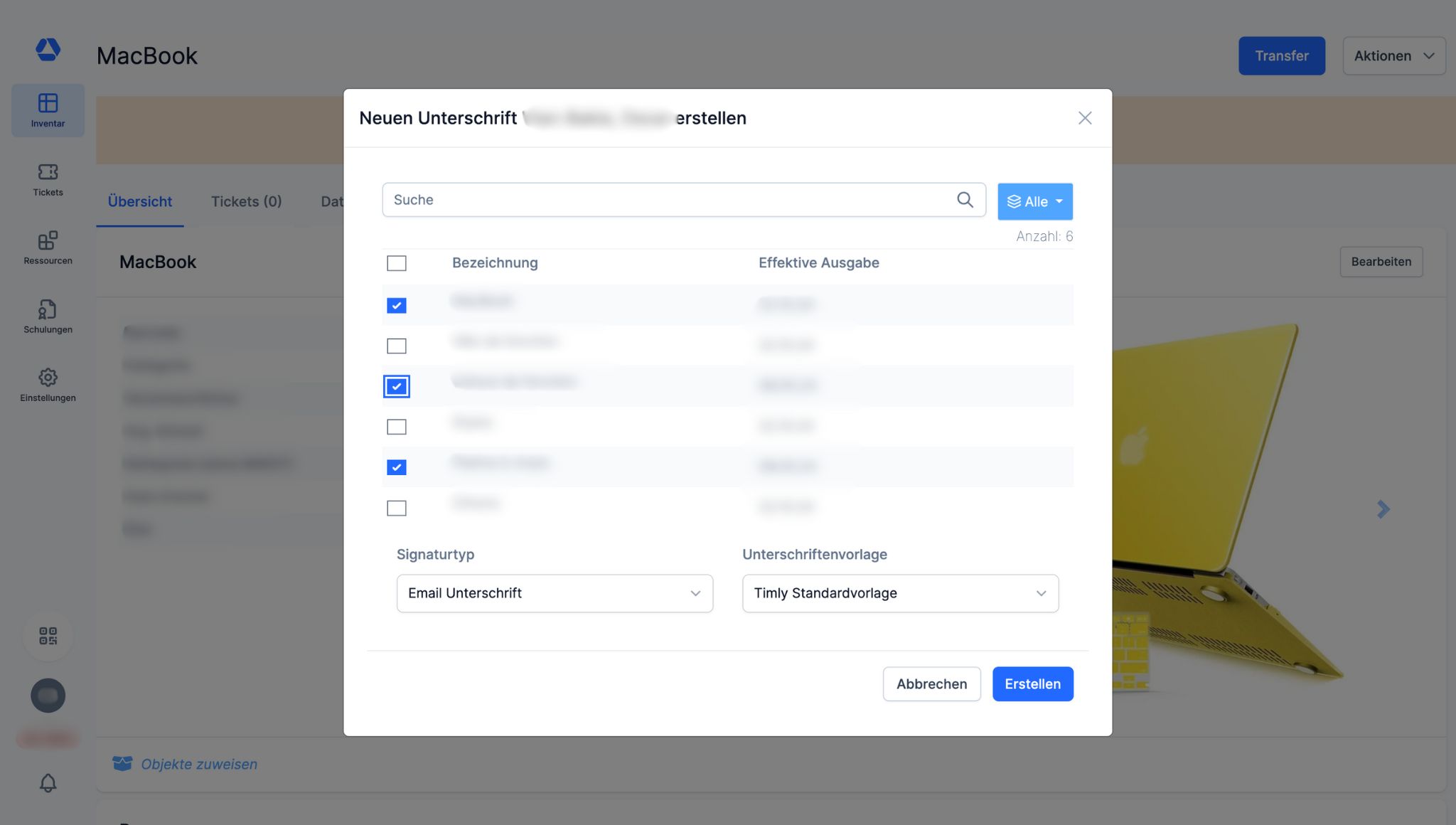Screen dimensions: 1456x825
Task: Uncheck the fifth row checkbox
Action: click(x=397, y=467)
